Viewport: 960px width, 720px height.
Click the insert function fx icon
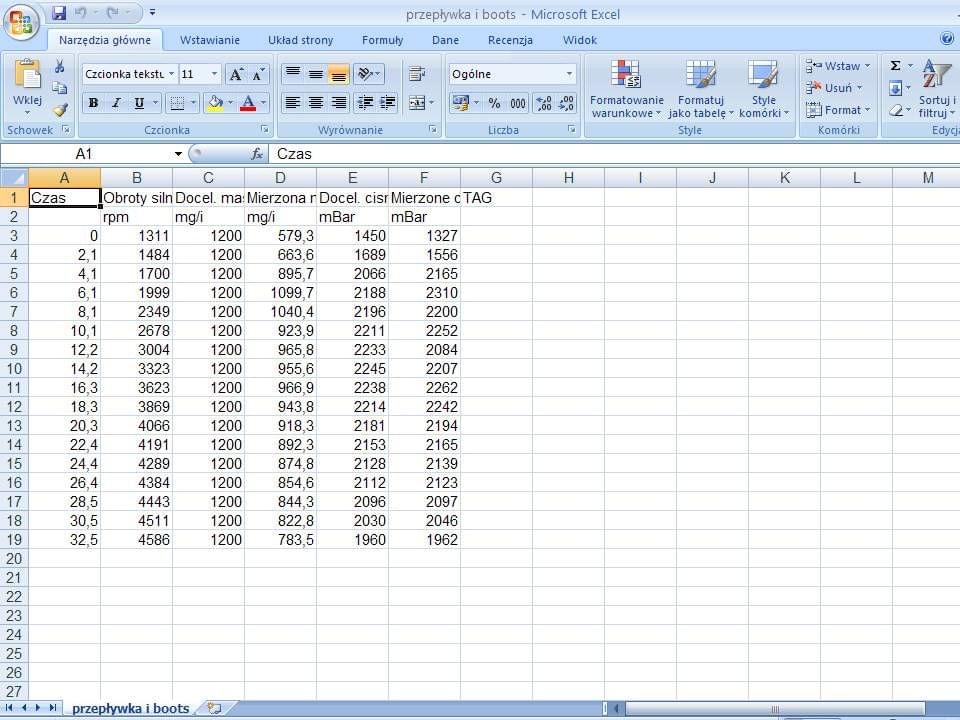pos(257,154)
